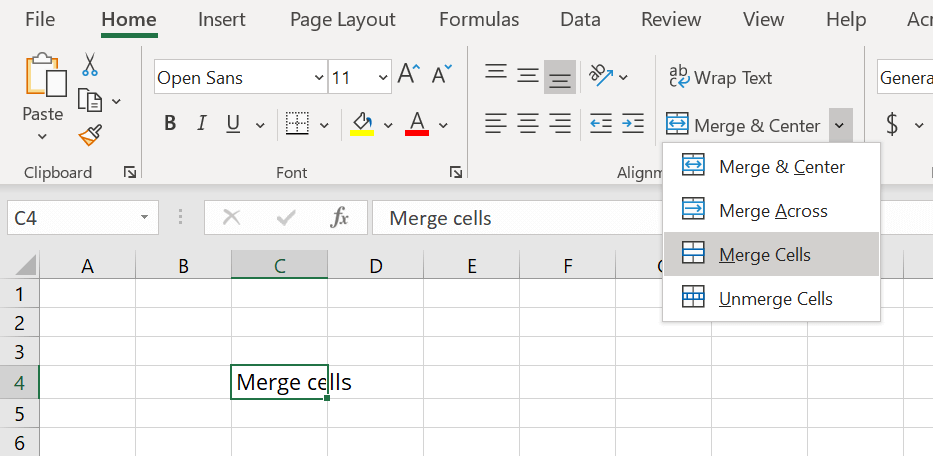Switch to the Insert ribbon tab
Image resolution: width=933 pixels, height=456 pixels.
222,19
